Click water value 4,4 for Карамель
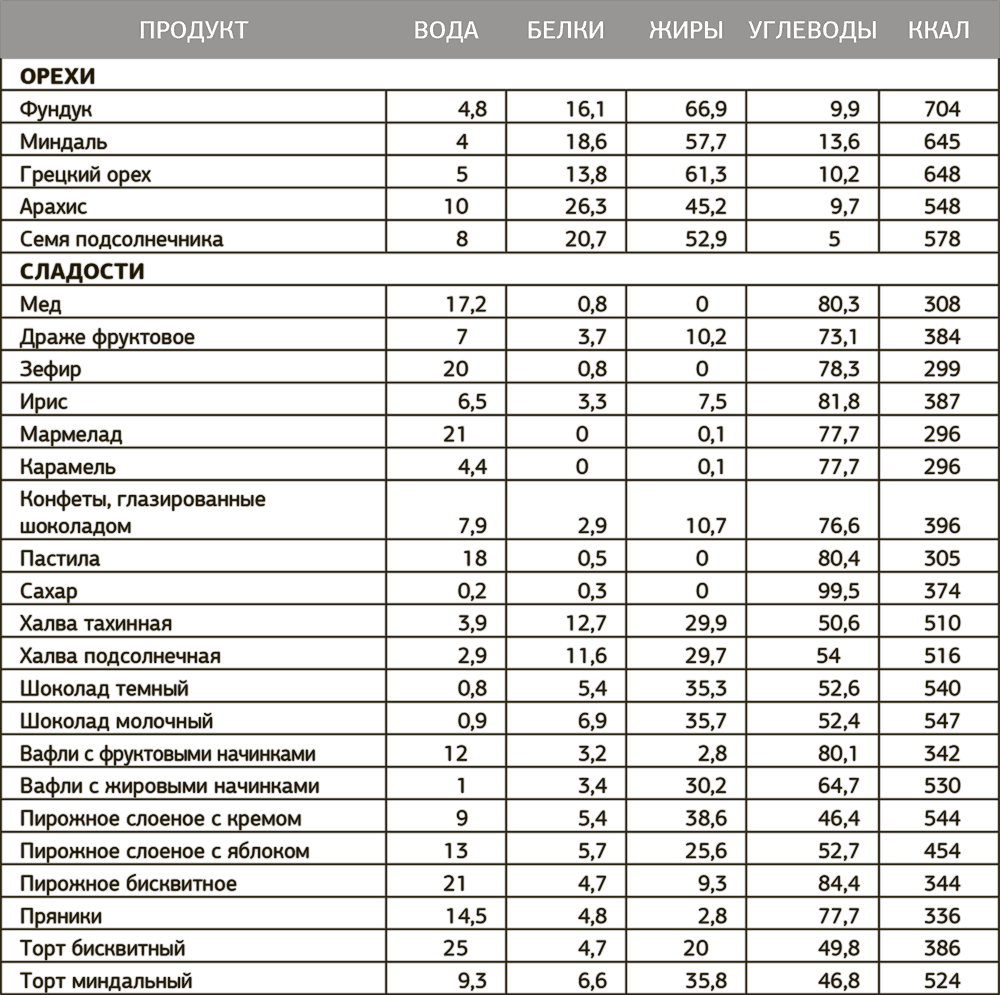The height and width of the screenshot is (995, 1000). tap(472, 467)
